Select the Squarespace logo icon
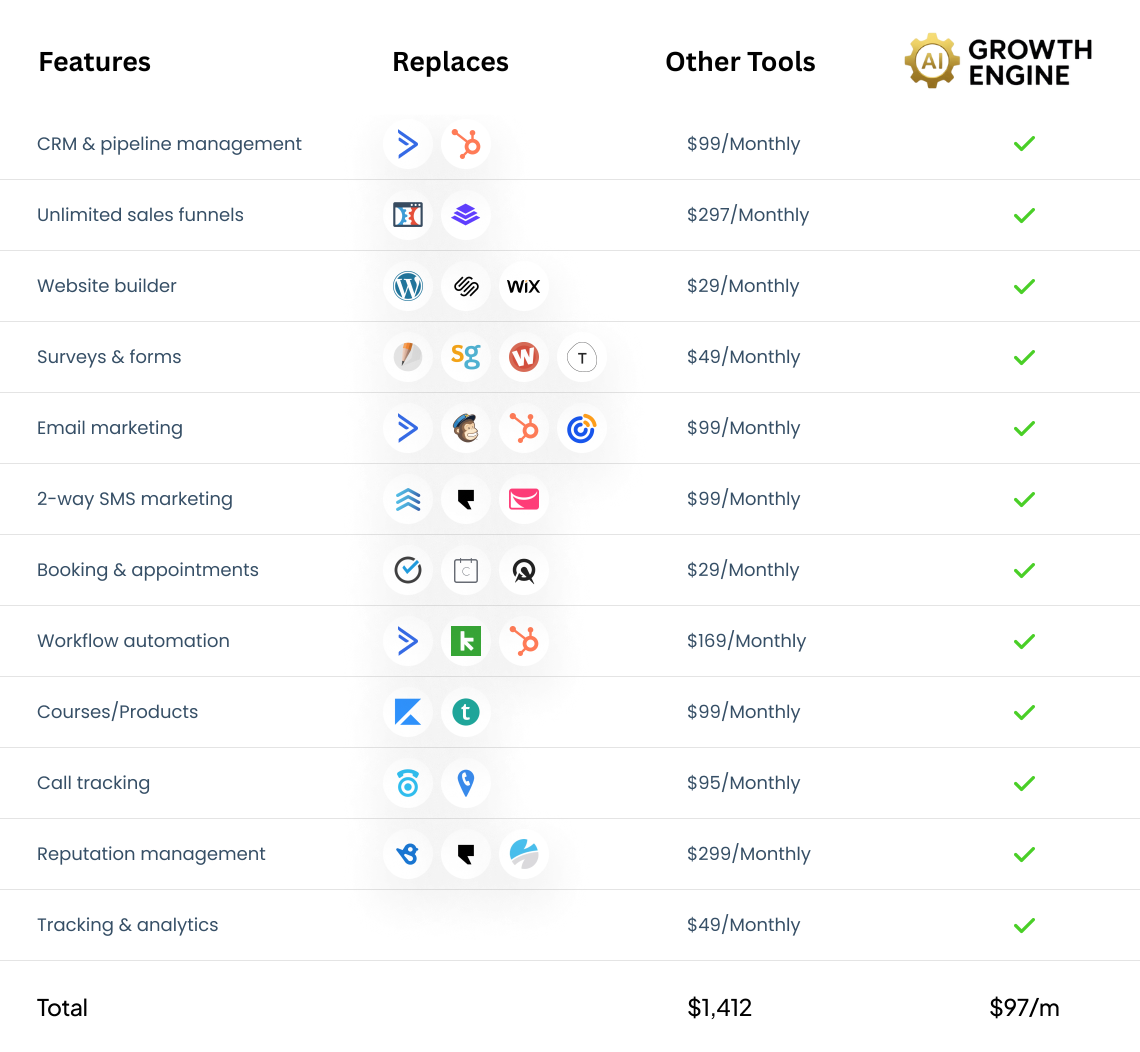 click(466, 286)
